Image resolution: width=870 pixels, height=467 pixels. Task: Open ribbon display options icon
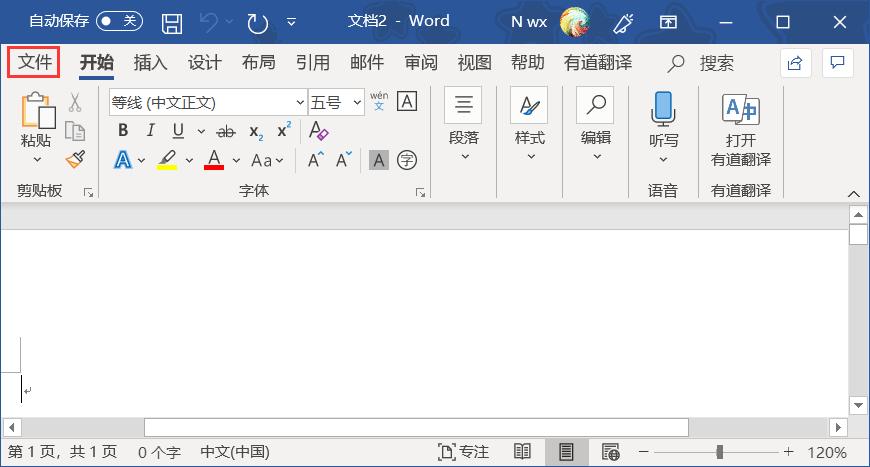[x=668, y=22]
